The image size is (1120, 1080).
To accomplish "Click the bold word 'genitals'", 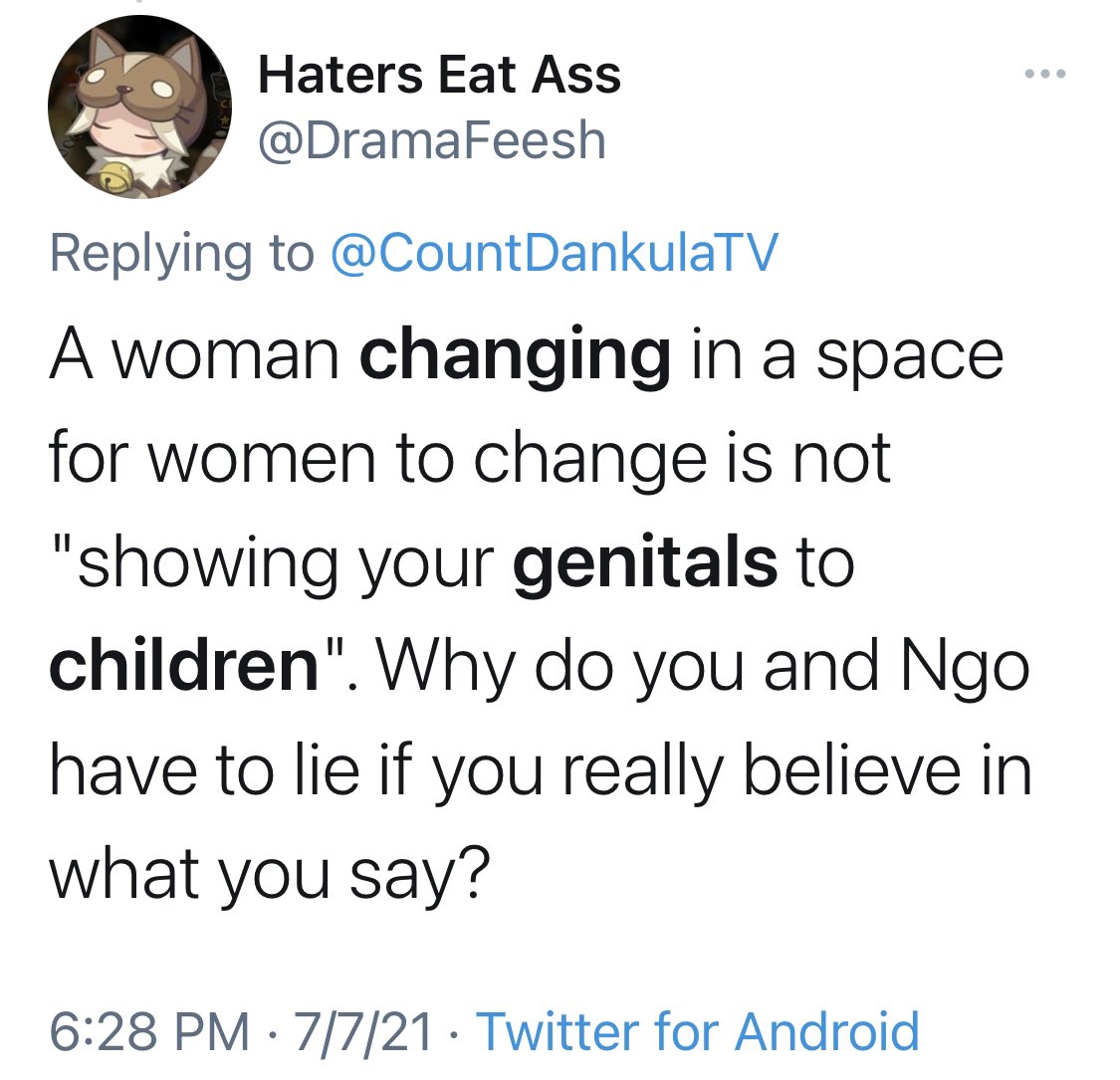I will [644, 562].
